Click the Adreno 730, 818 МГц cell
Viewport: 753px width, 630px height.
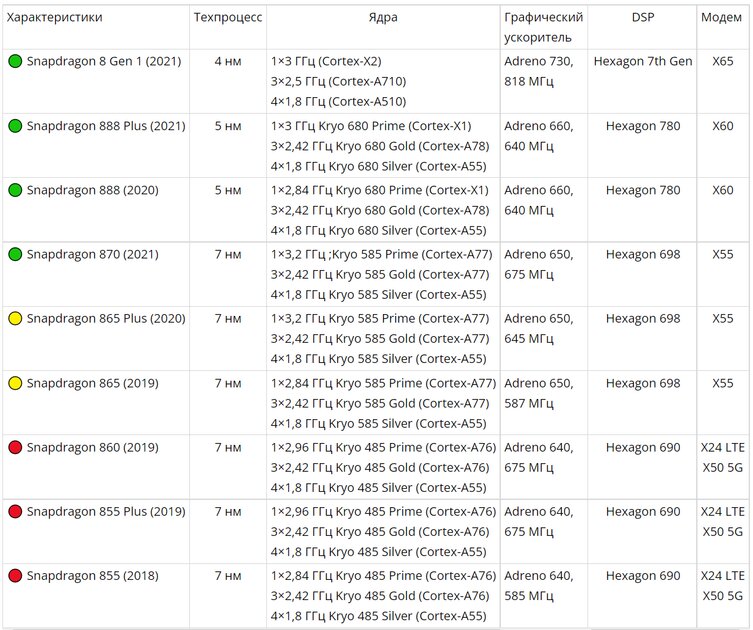pos(538,71)
